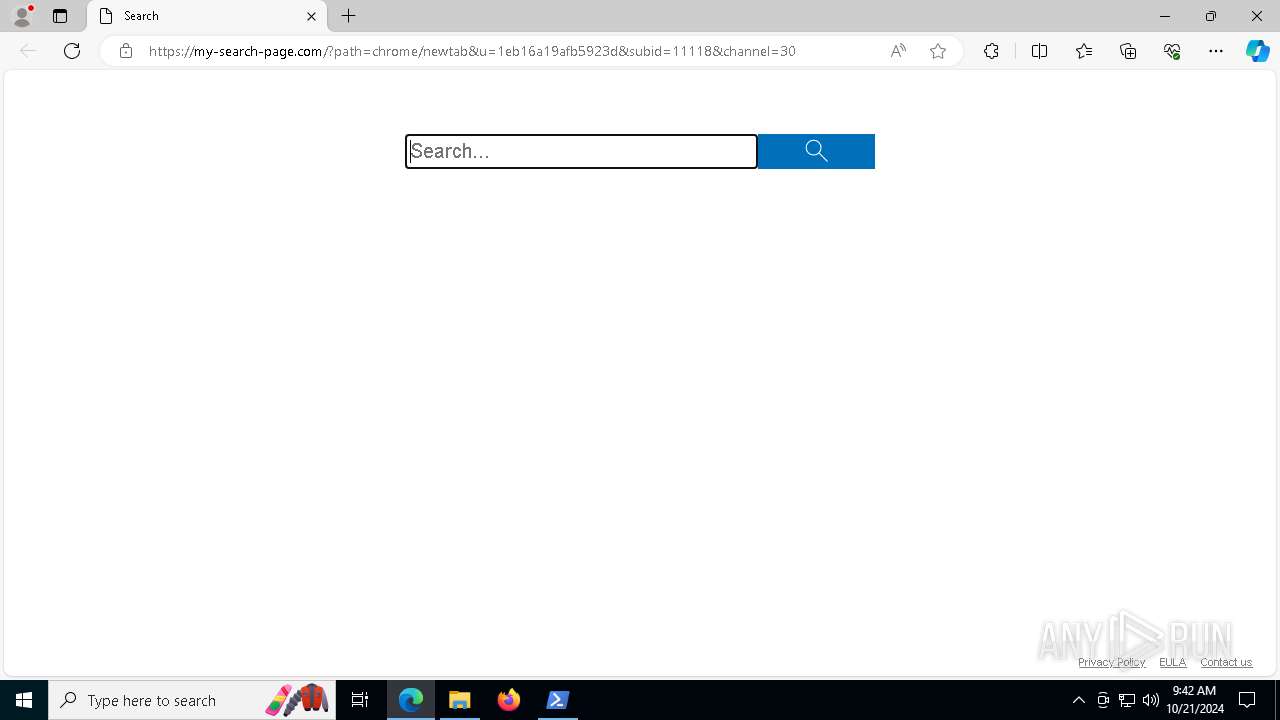
Task: Restore down the browser window
Action: [x=1211, y=16]
